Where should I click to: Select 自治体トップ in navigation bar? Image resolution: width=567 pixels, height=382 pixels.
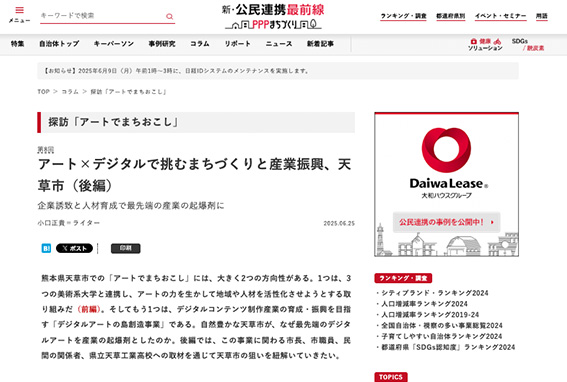point(59,44)
